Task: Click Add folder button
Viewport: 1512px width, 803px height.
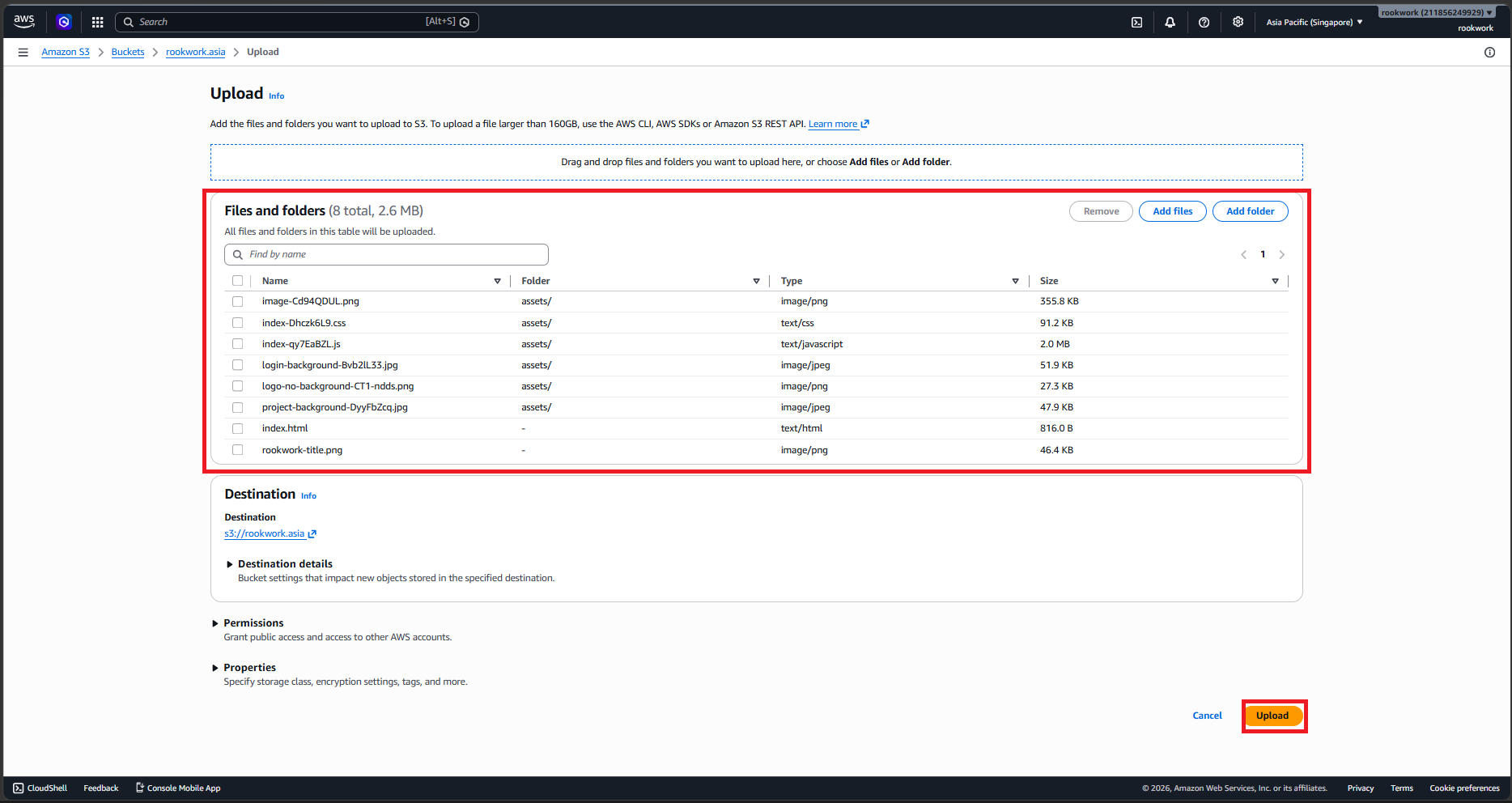Action: tap(1250, 211)
